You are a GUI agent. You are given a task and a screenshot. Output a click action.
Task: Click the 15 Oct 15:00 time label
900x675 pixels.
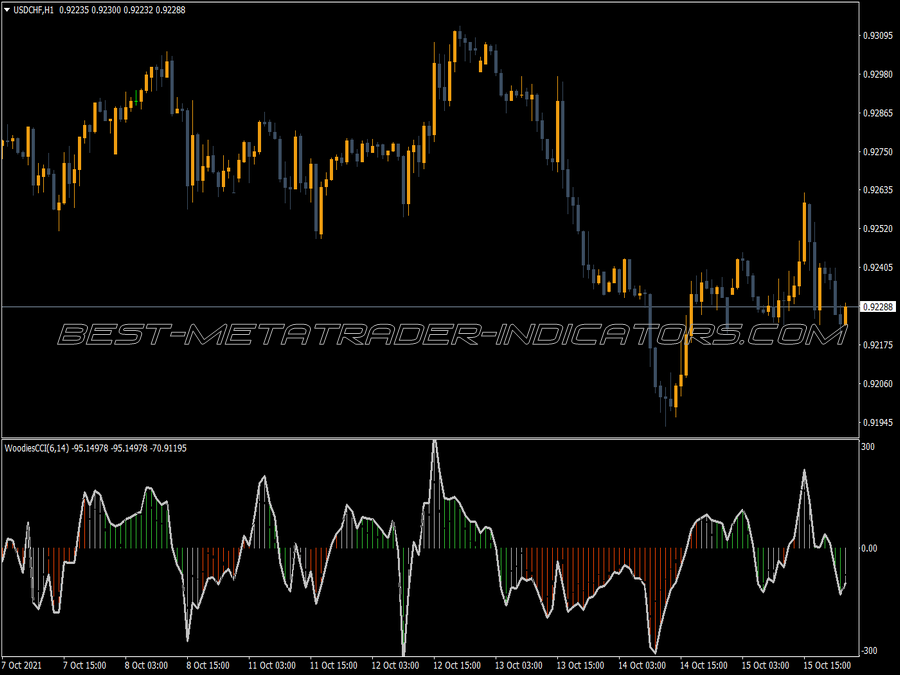pyautogui.click(x=827, y=666)
